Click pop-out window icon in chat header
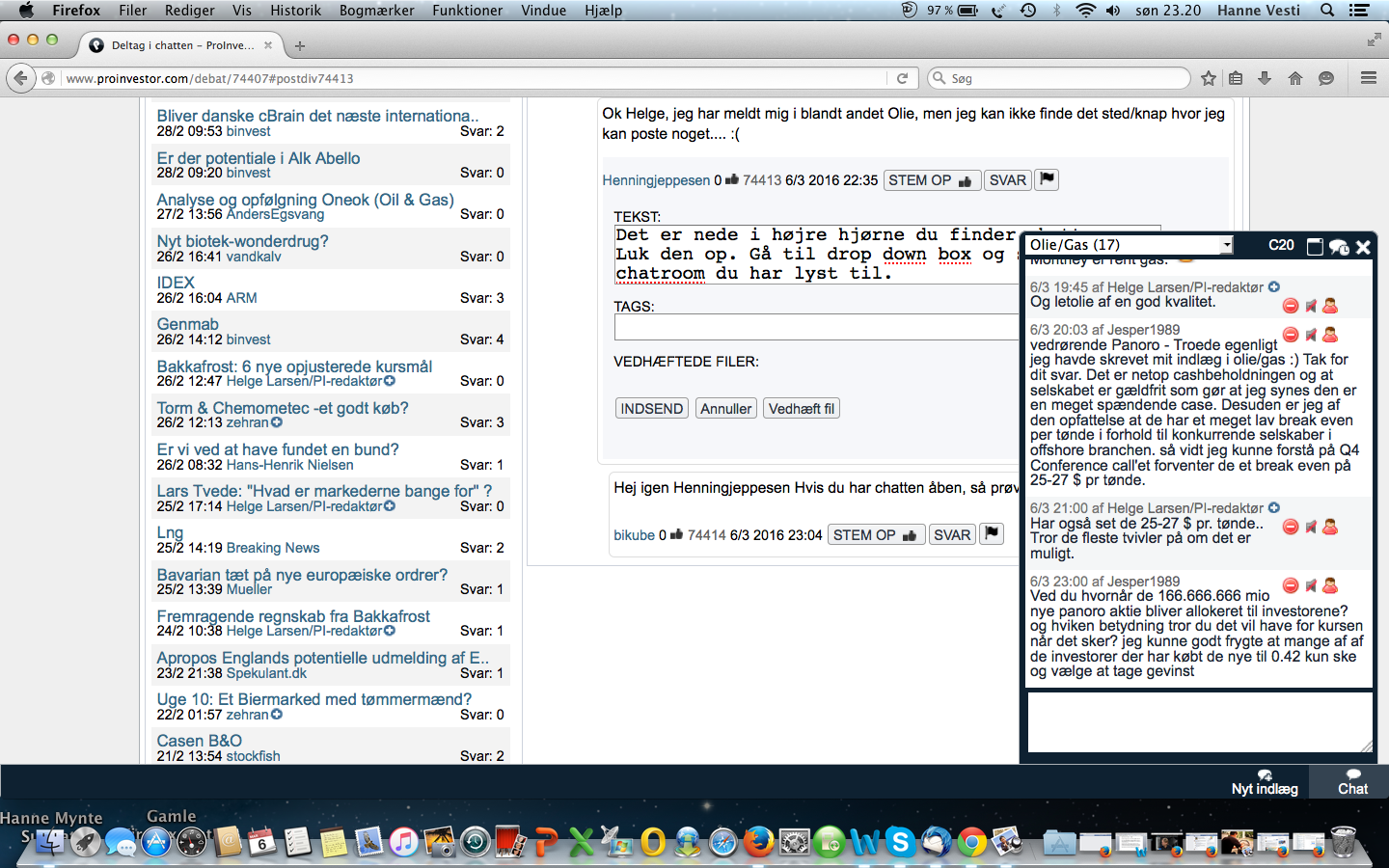Screen dimensions: 1389x868 [1315, 247]
